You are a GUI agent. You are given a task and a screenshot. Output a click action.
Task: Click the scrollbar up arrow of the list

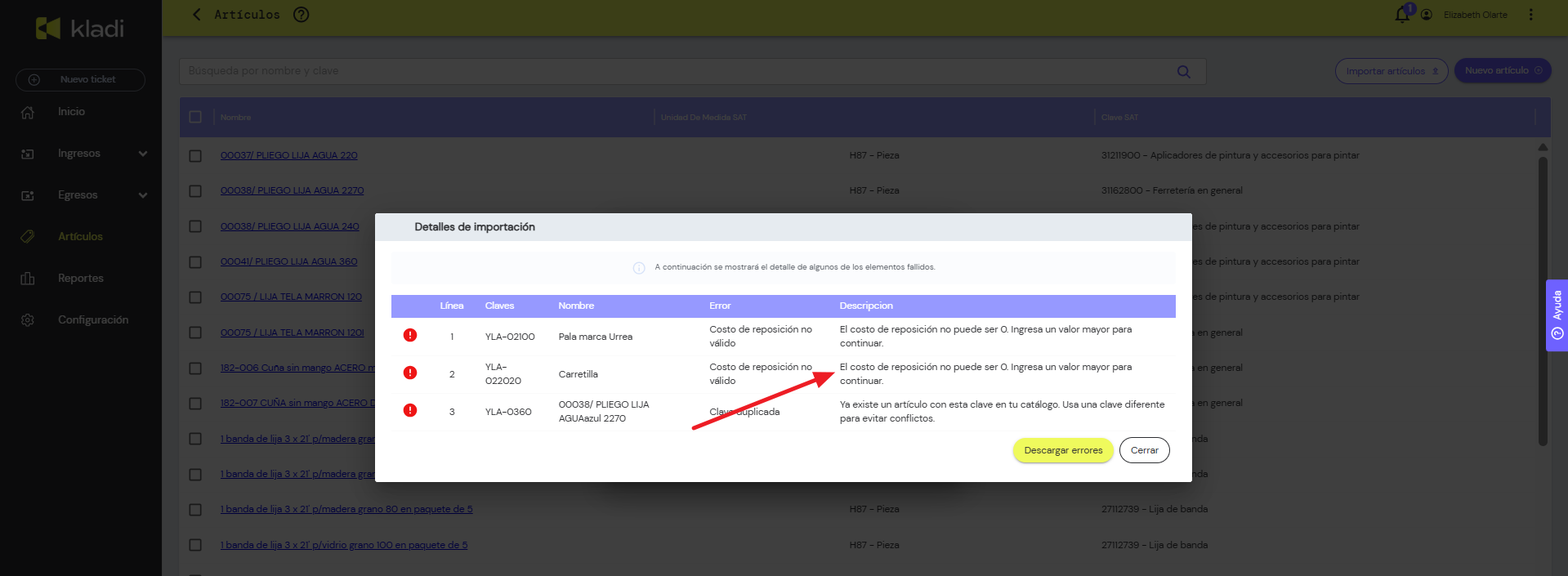(1543, 147)
